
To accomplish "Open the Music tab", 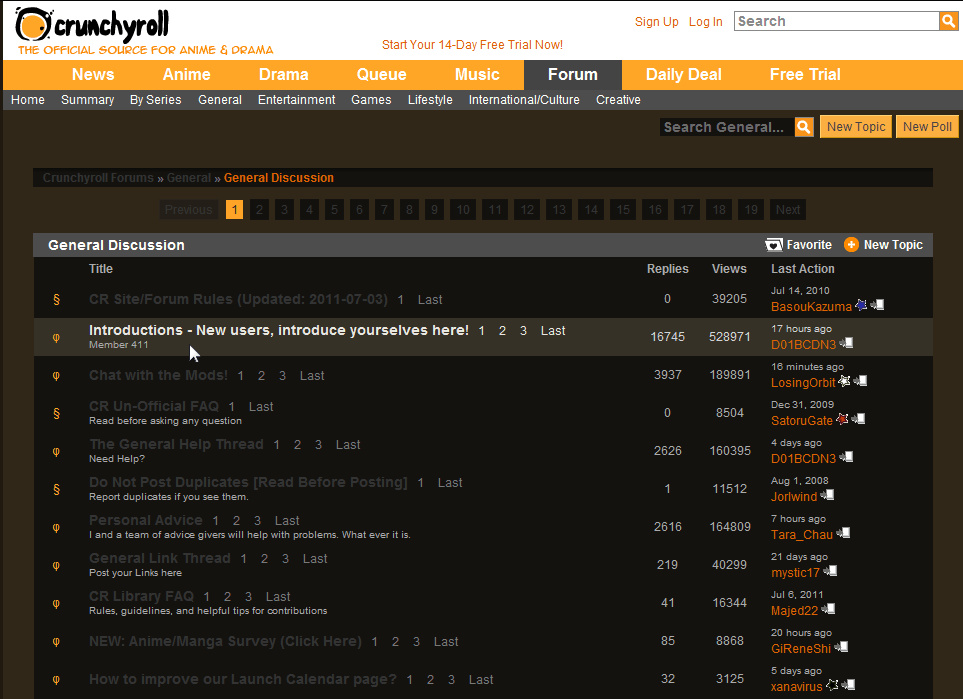I will (477, 74).
